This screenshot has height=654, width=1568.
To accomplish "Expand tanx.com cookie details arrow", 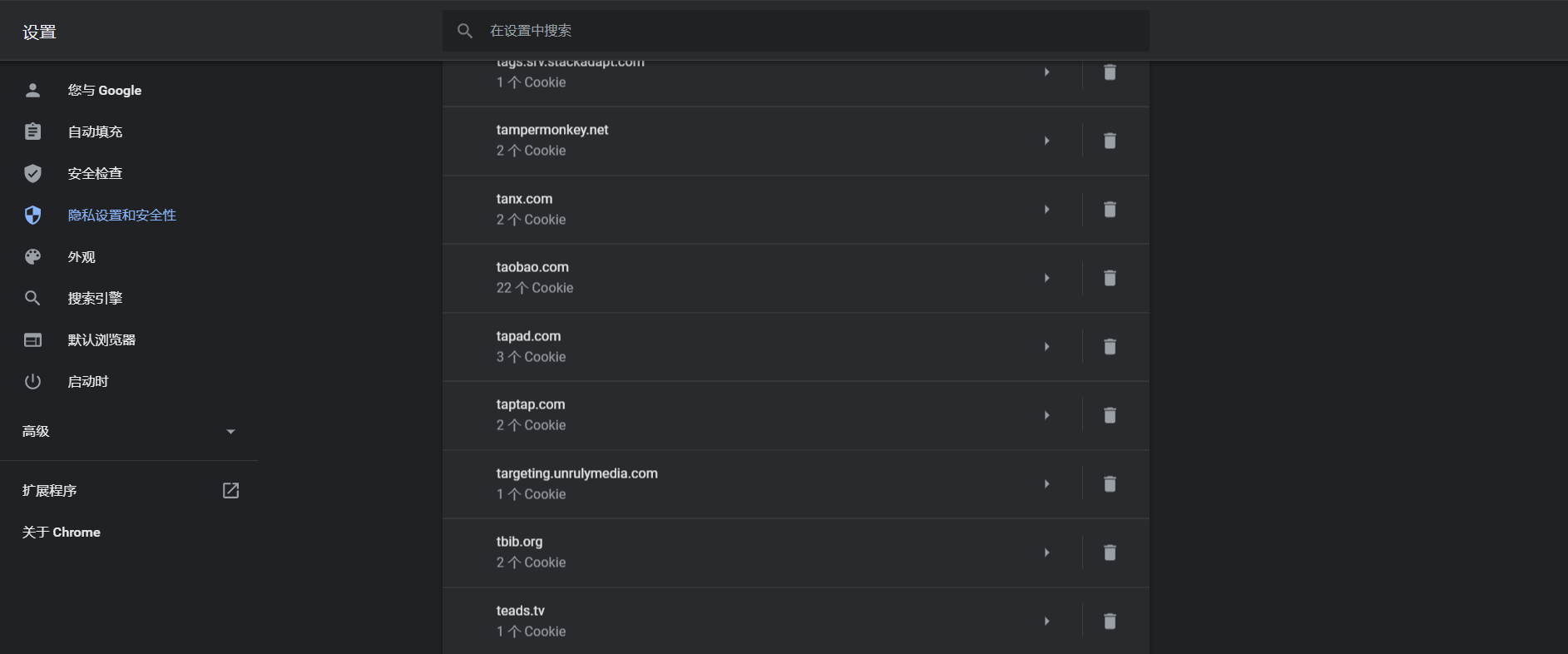I will tap(1047, 210).
